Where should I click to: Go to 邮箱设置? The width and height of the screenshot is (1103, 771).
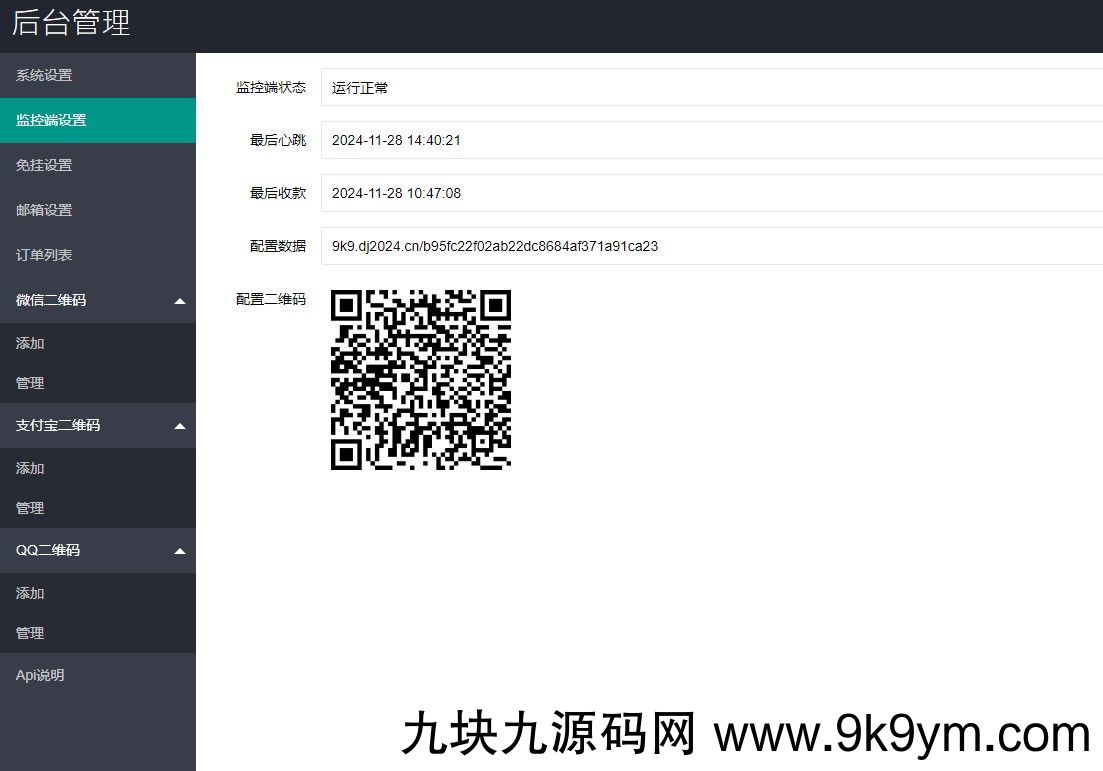tap(98, 210)
